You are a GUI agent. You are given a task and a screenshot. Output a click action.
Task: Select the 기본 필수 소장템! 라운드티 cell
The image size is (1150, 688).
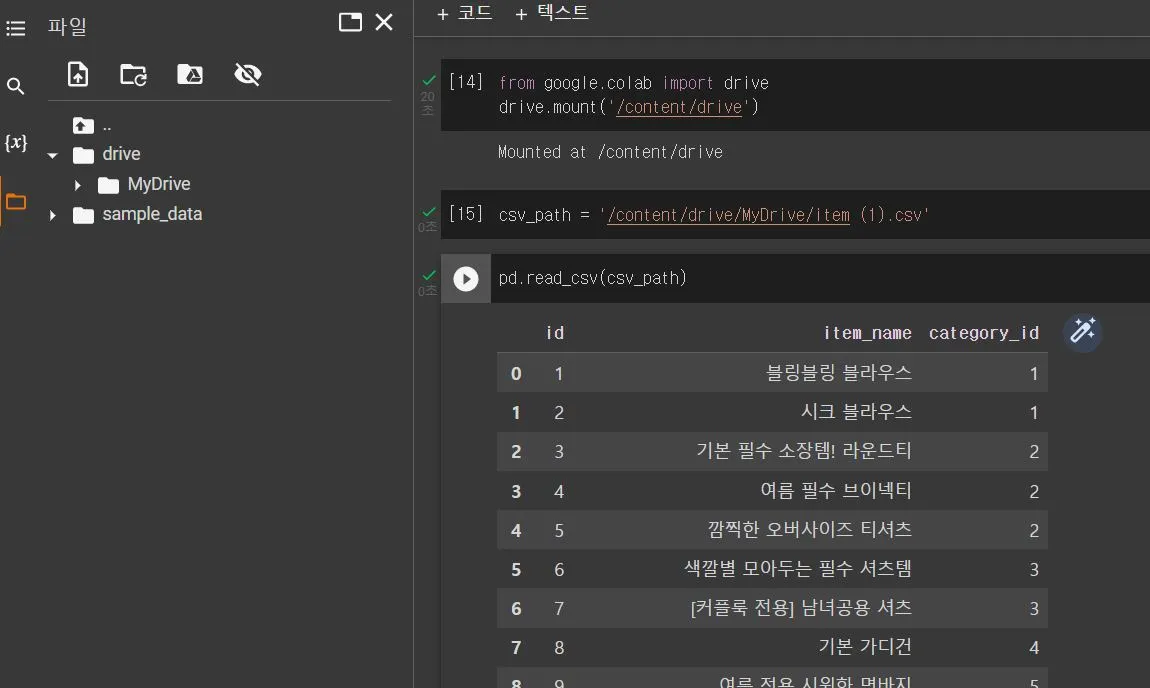(804, 450)
